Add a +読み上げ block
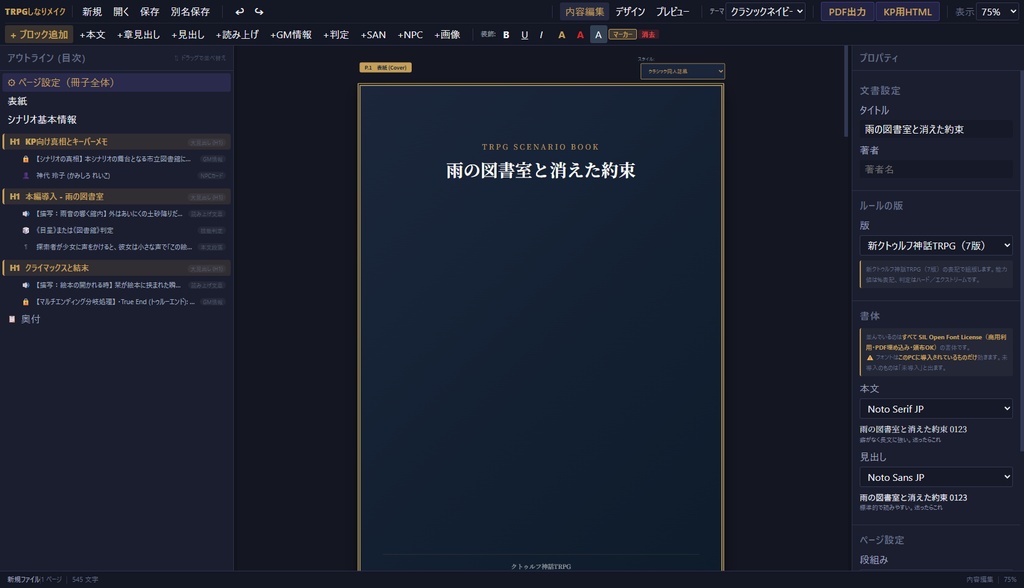 (237, 35)
